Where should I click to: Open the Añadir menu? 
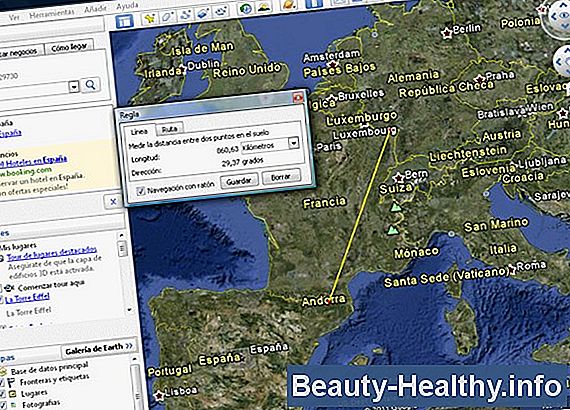(x=95, y=9)
